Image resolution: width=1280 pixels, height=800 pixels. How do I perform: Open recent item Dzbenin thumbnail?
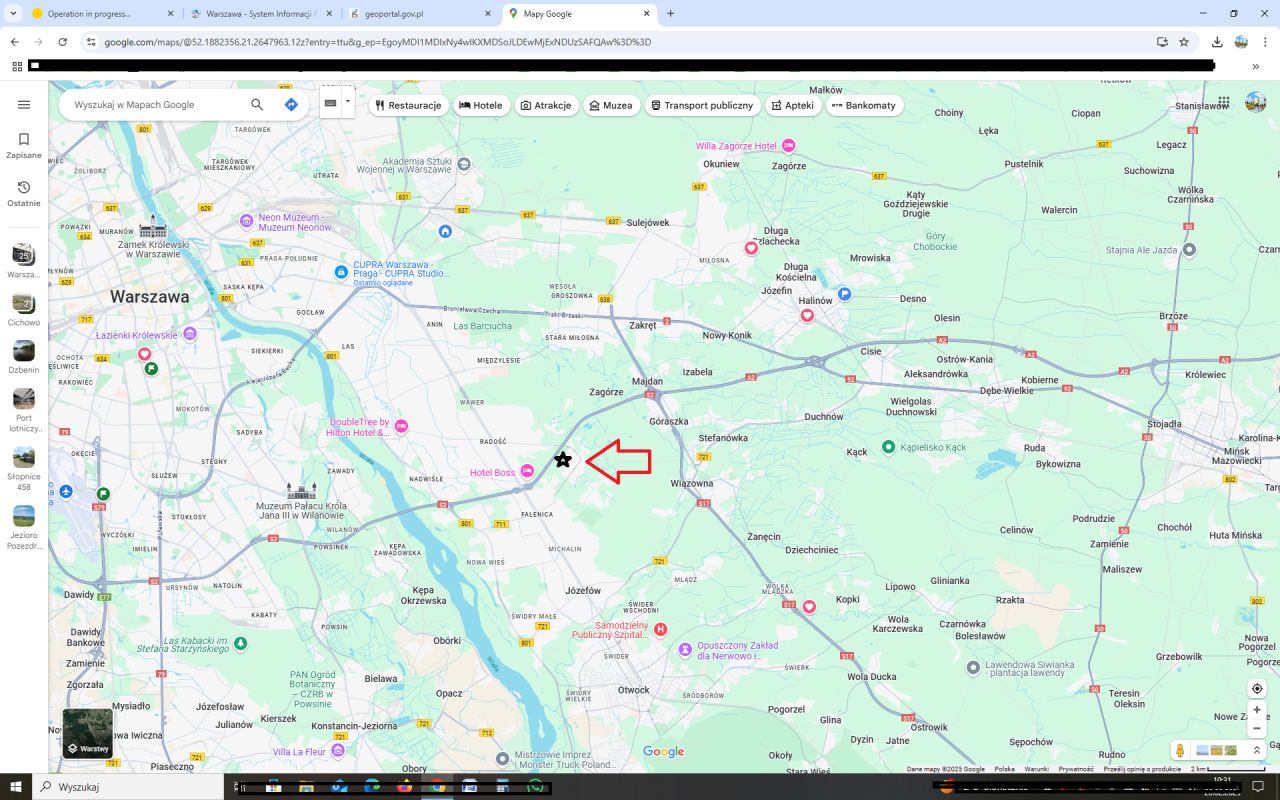pyautogui.click(x=24, y=351)
